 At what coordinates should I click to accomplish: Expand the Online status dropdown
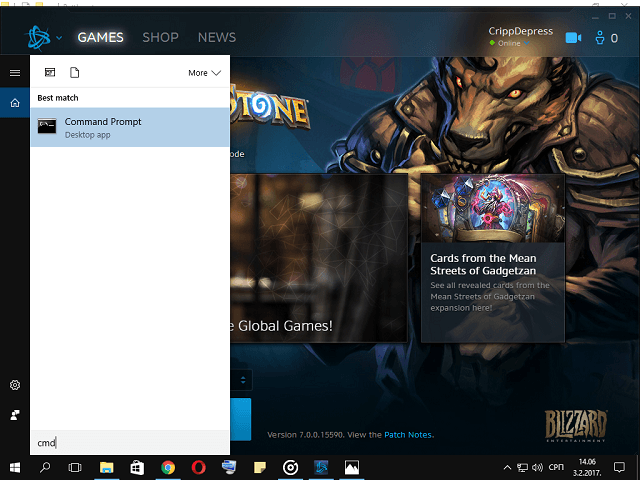click(527, 43)
